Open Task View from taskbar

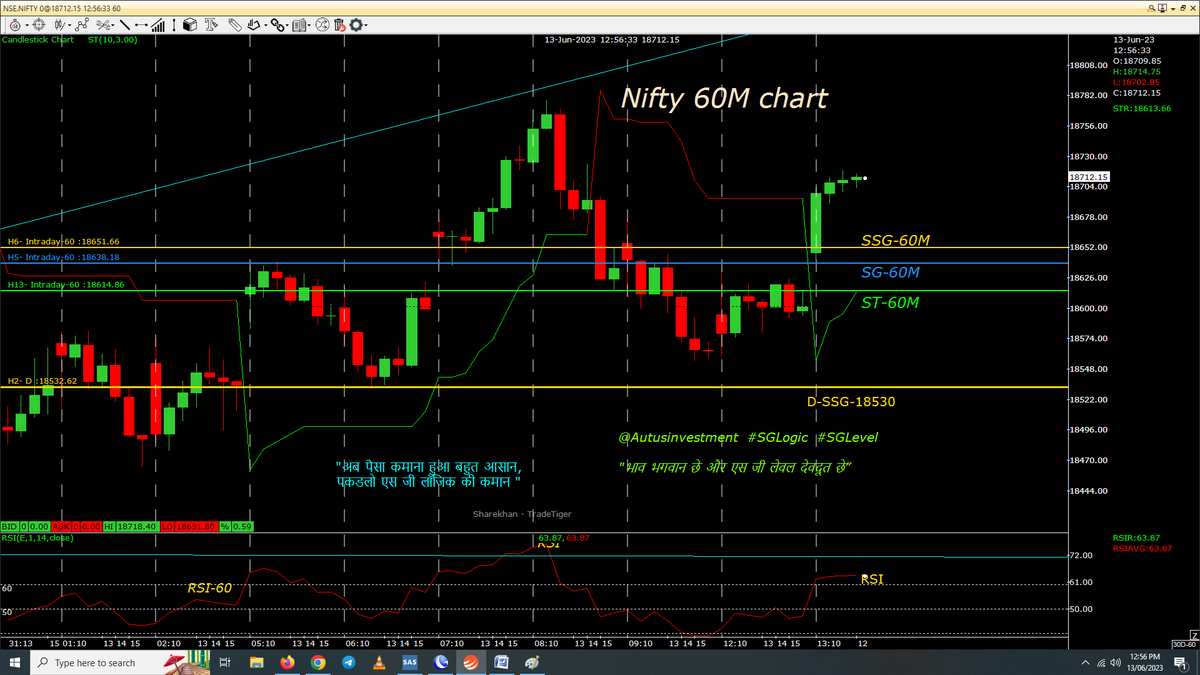pyautogui.click(x=226, y=662)
